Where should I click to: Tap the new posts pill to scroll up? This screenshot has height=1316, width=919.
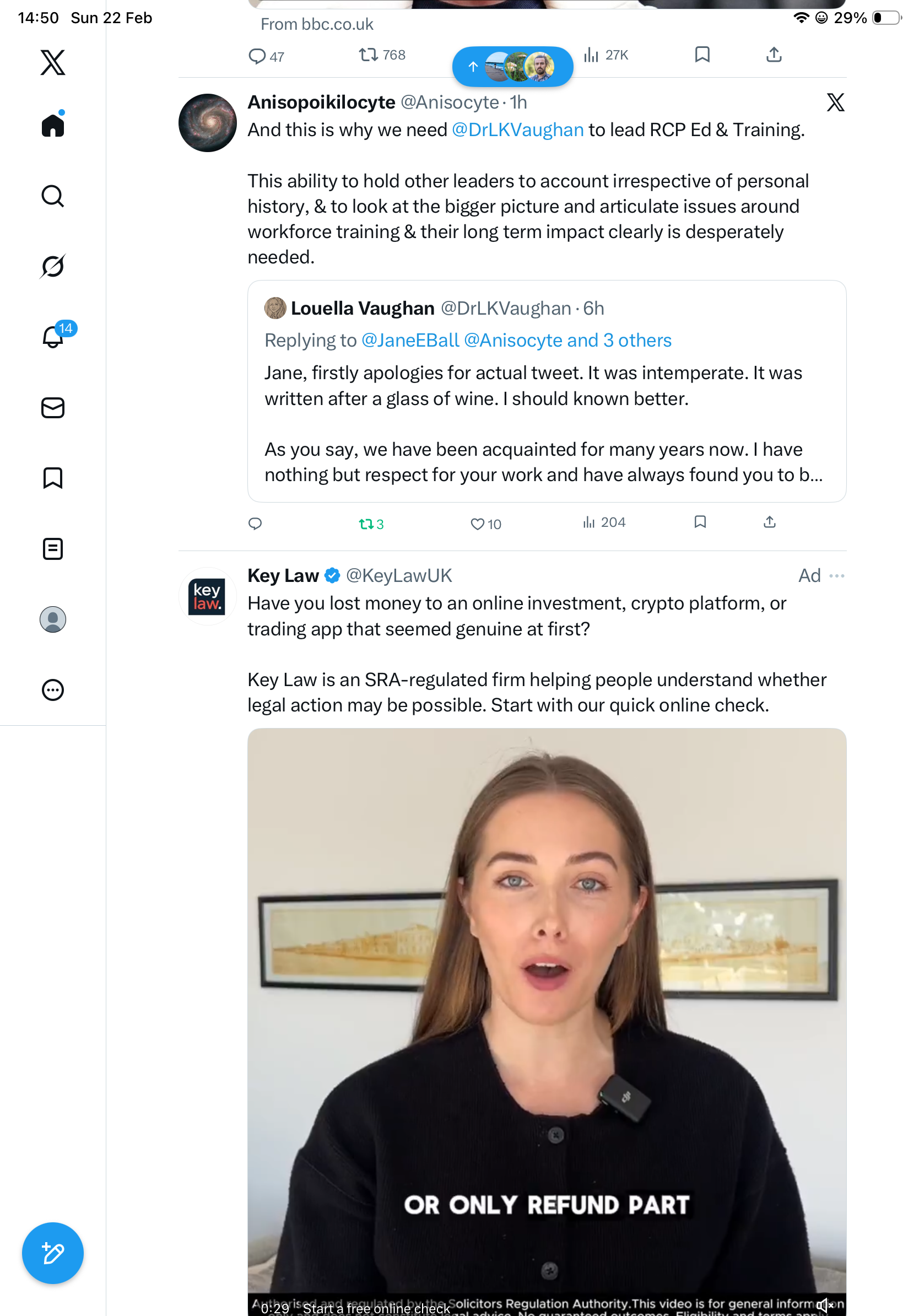512,67
